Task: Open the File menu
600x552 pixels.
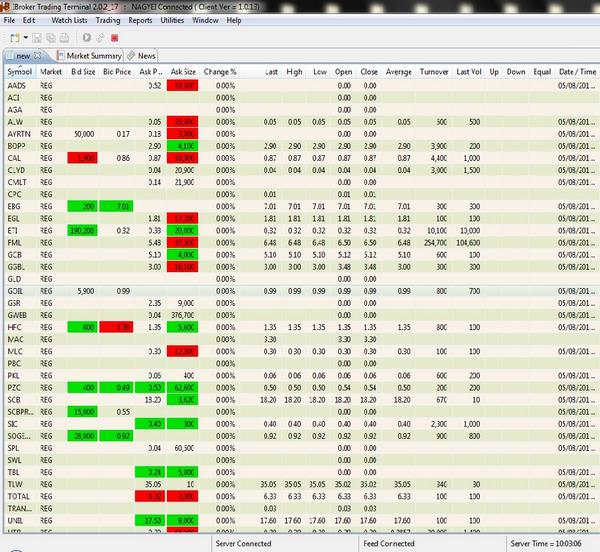Action: 9,21
